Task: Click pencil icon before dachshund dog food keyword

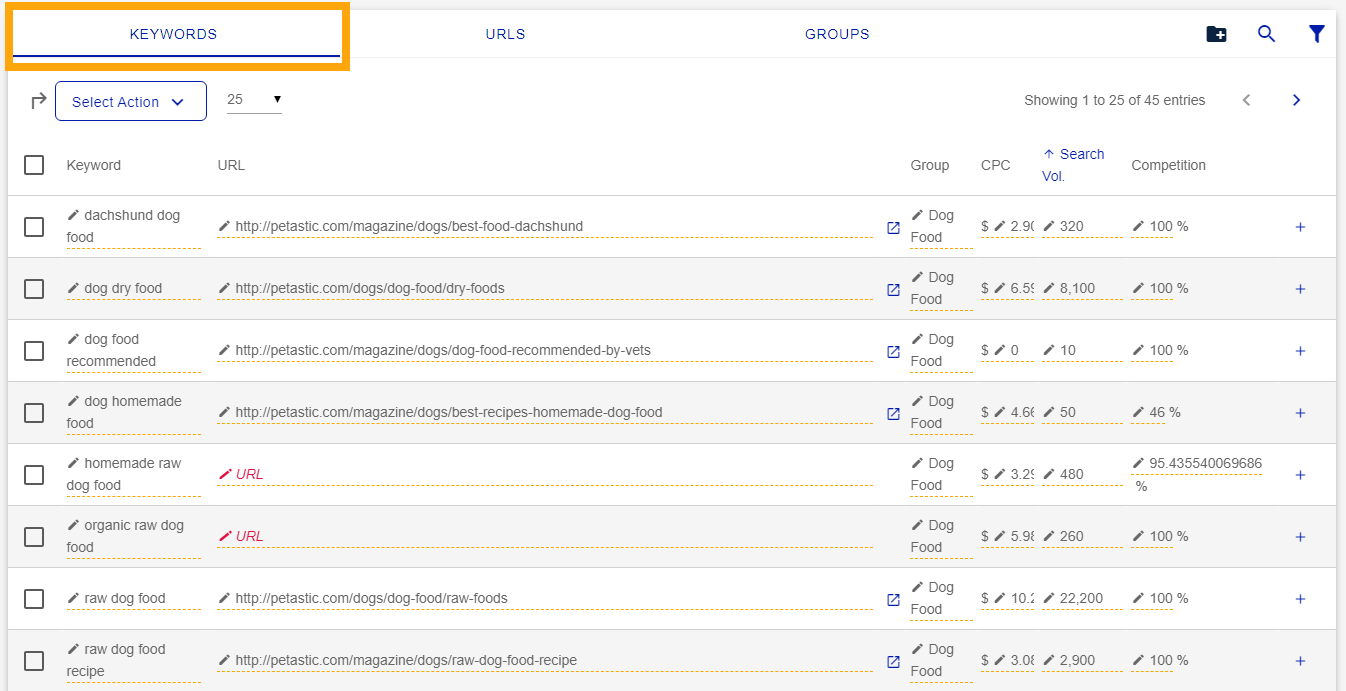Action: [73, 215]
